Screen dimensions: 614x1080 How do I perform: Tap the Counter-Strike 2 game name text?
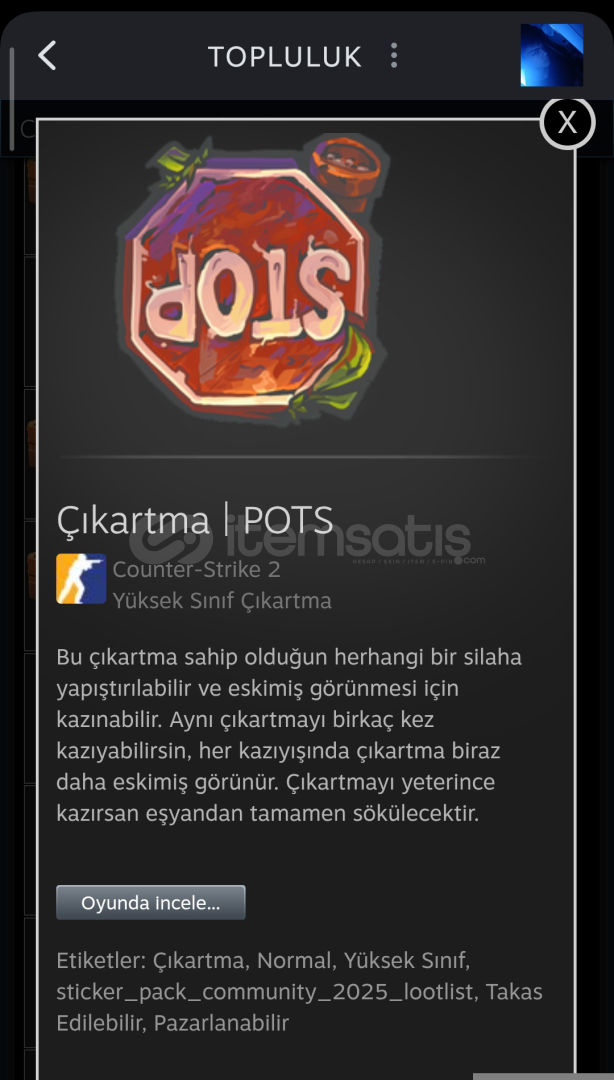tap(196, 570)
